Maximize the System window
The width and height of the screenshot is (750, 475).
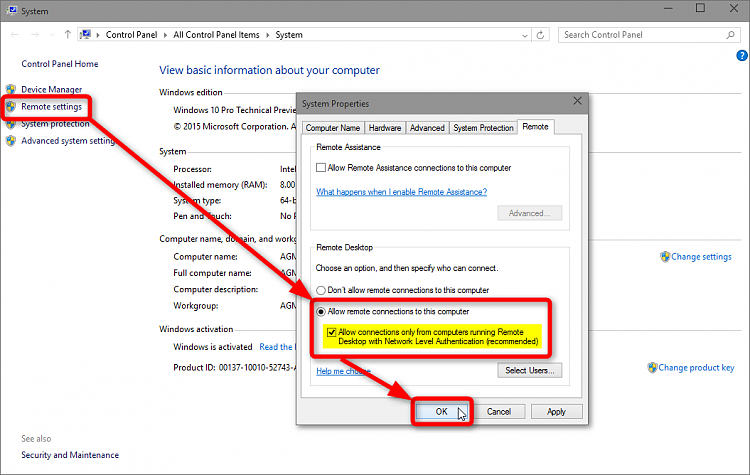tap(700, 8)
